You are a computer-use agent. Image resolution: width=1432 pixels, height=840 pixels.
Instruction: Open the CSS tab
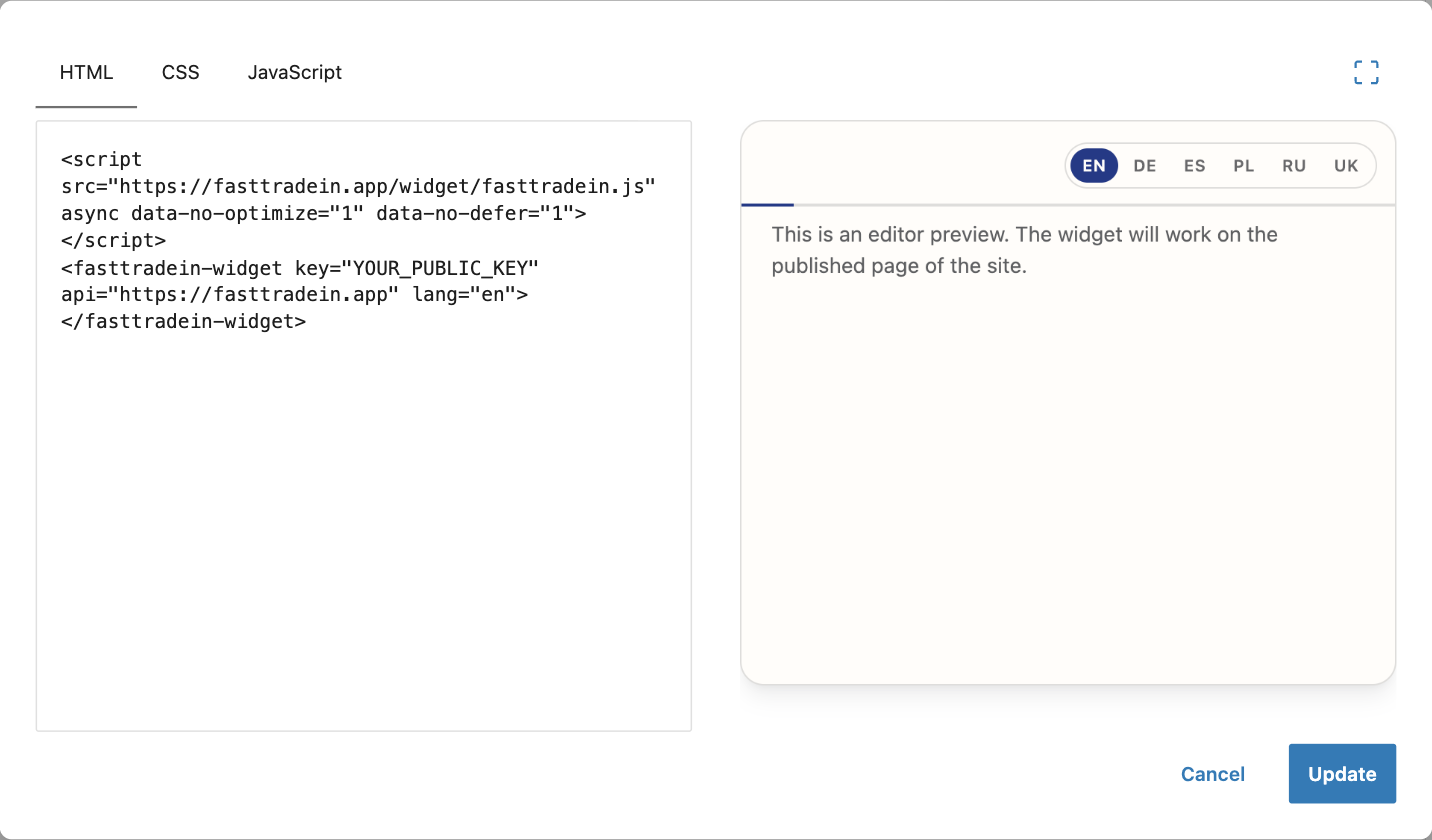(x=181, y=72)
